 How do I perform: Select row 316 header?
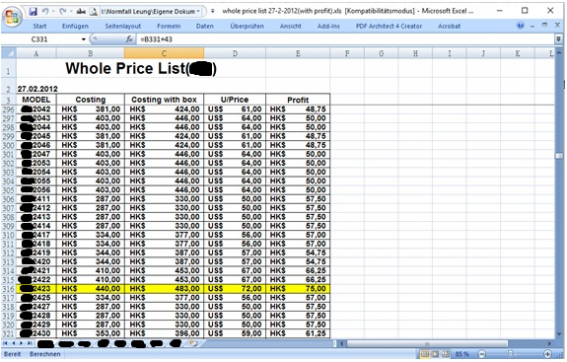[9, 289]
